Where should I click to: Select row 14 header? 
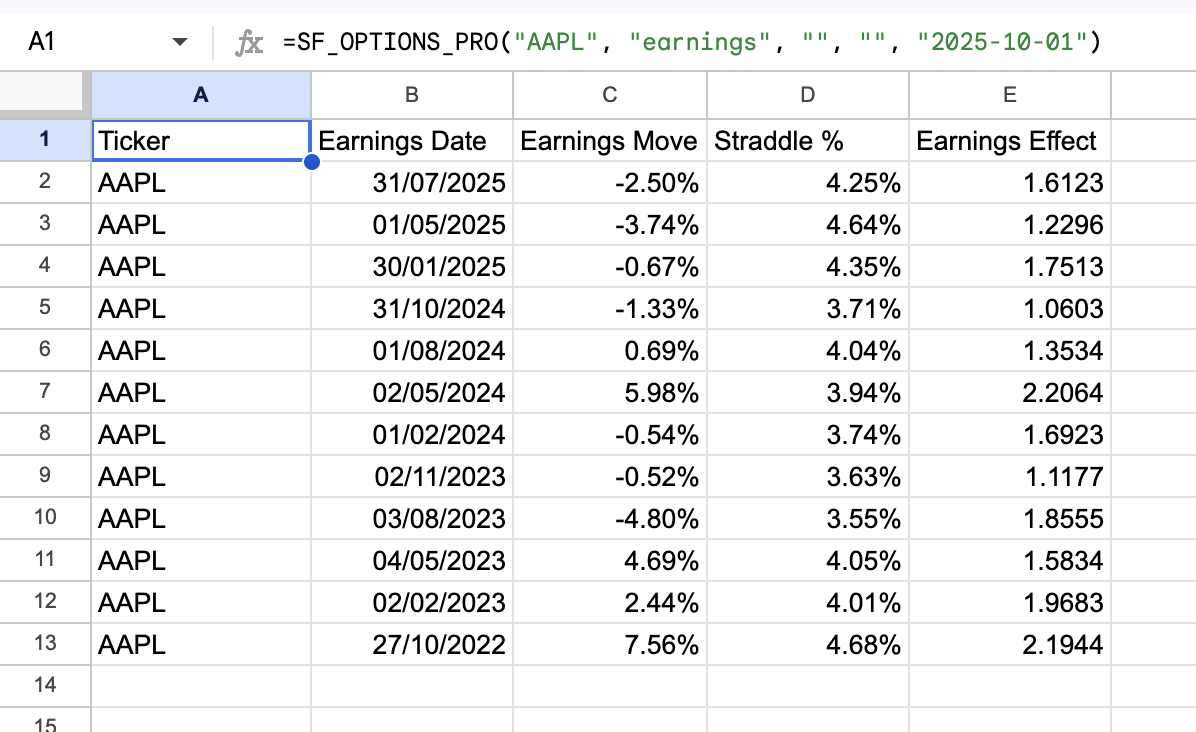(45, 685)
